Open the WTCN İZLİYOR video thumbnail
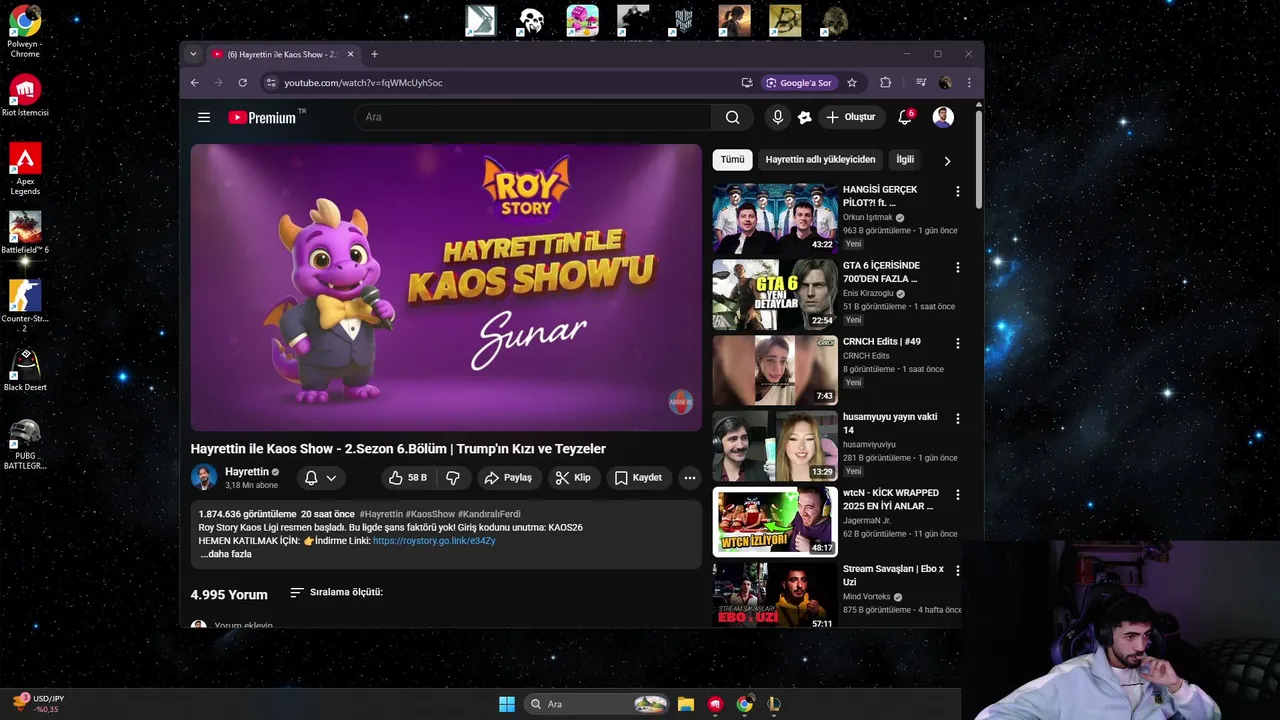The width and height of the screenshot is (1280, 720). tap(775, 521)
